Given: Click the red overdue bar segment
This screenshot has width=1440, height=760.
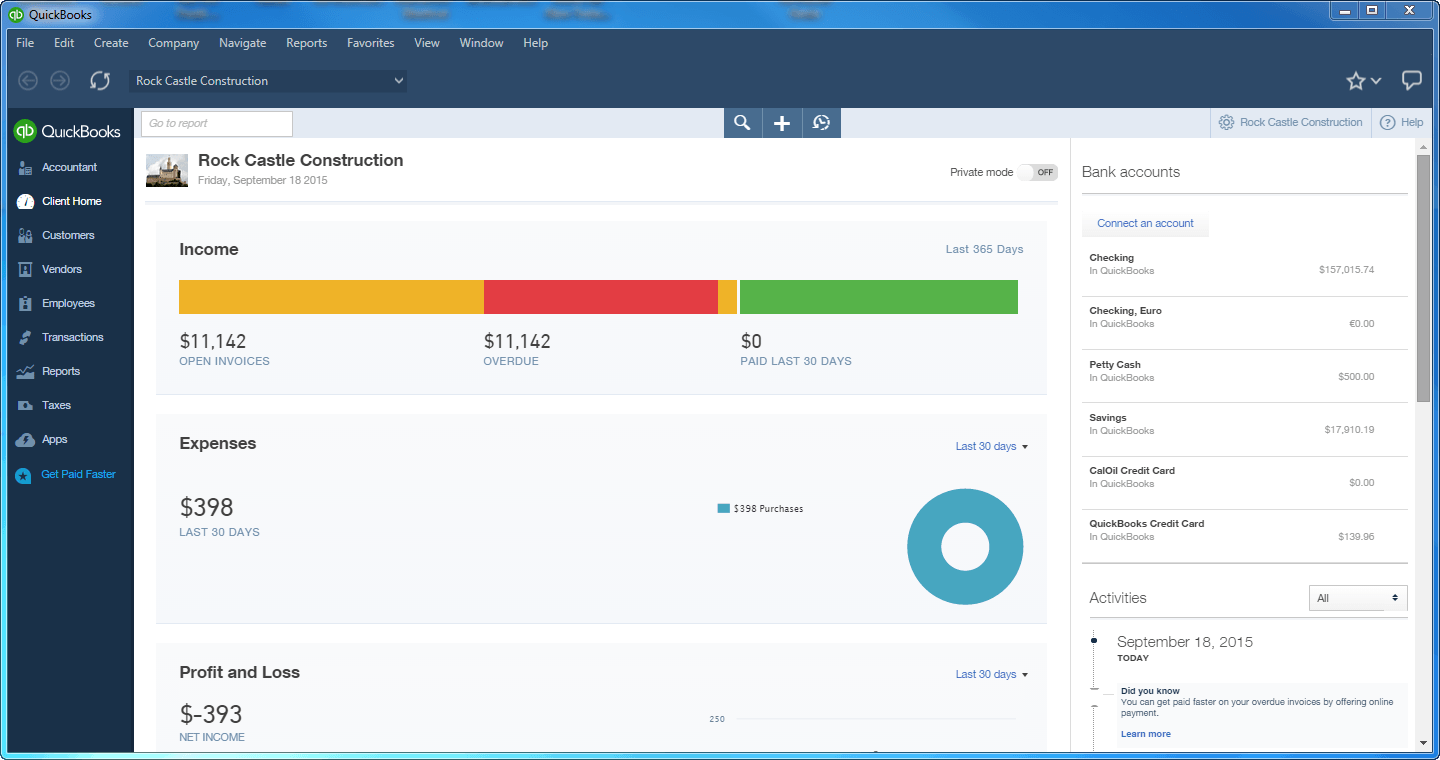Looking at the screenshot, I should [x=601, y=297].
